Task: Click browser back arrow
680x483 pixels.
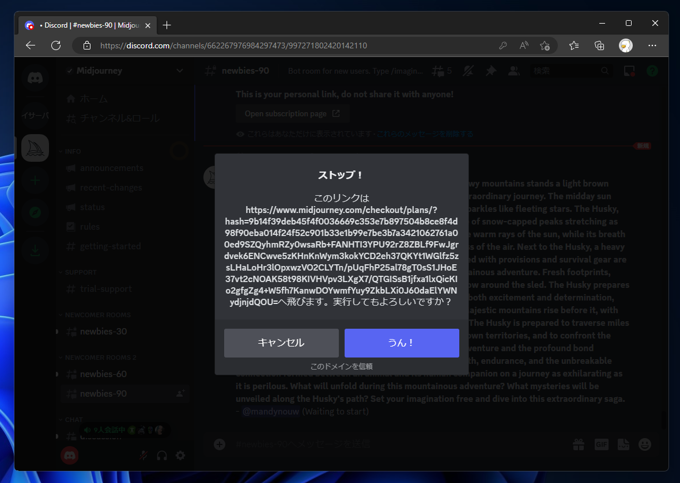Action: coord(30,46)
